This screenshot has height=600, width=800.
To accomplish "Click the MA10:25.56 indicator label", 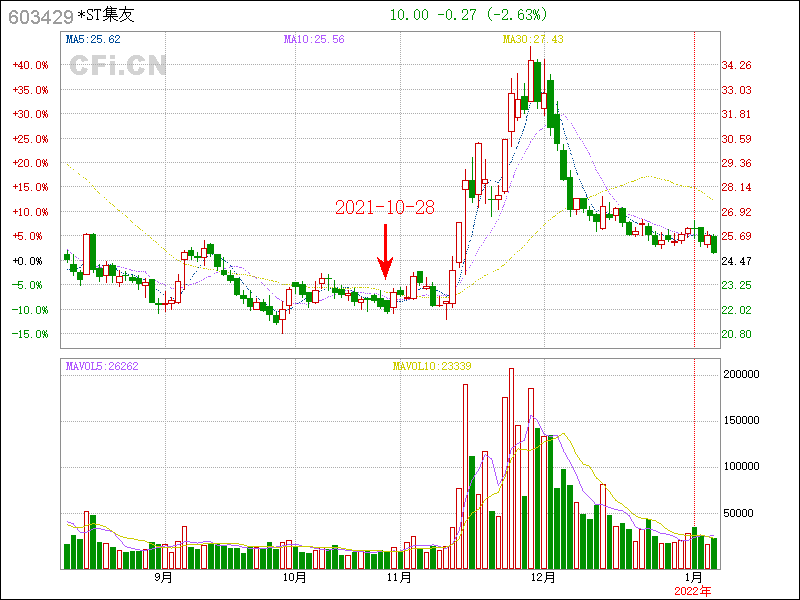I will (x=314, y=39).
